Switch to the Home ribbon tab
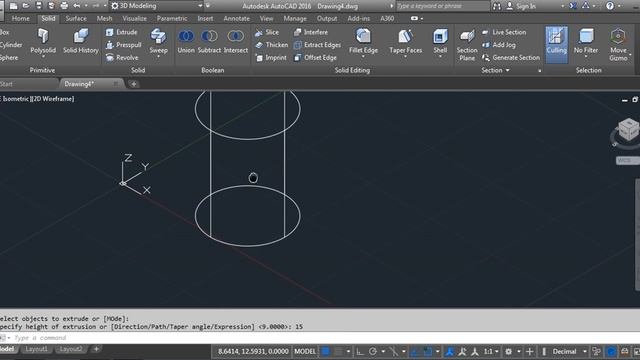 pos(20,19)
